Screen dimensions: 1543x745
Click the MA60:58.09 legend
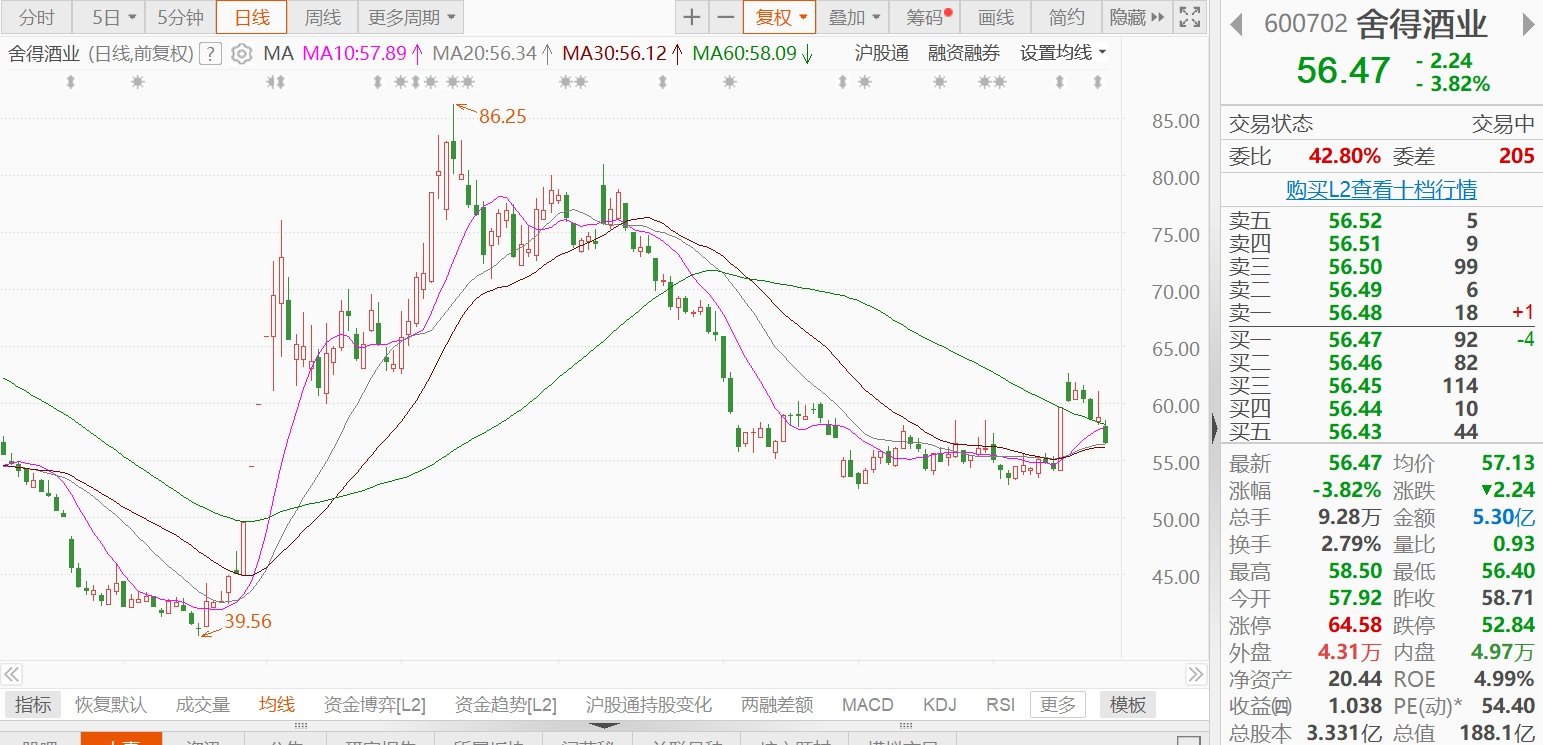[x=751, y=54]
